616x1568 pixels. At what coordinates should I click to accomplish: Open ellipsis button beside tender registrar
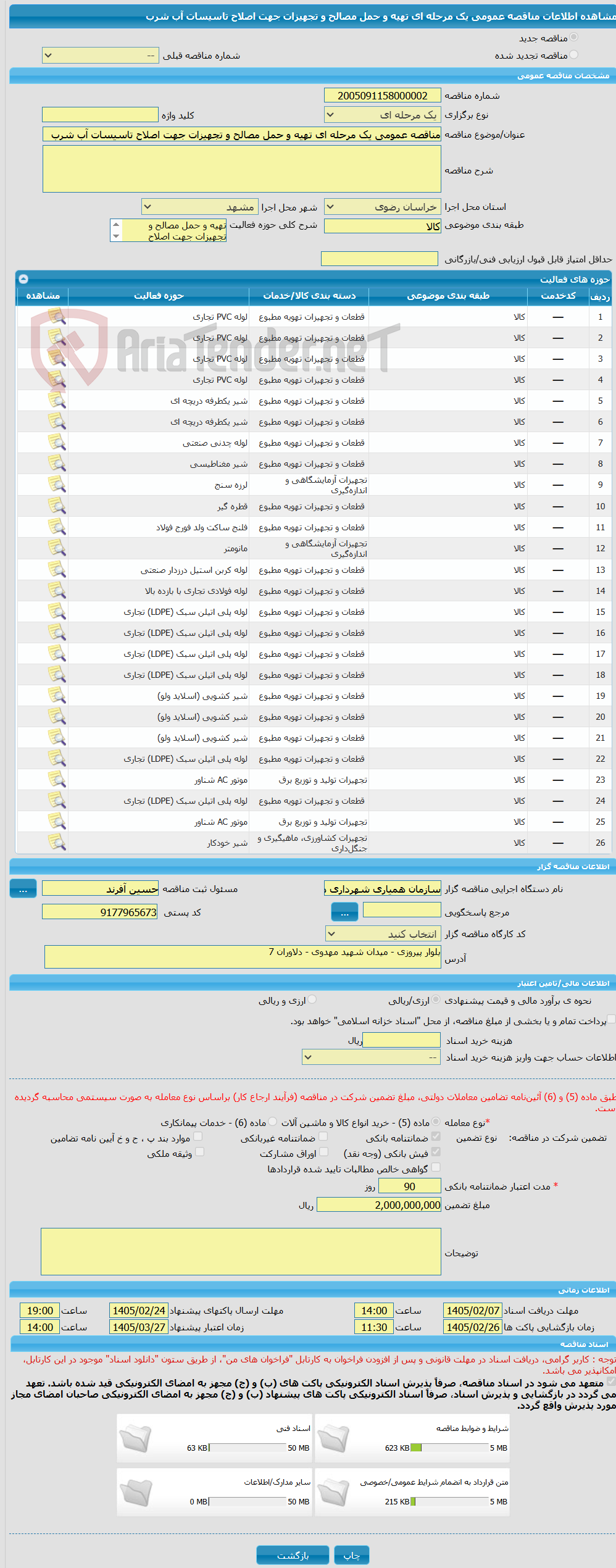click(23, 889)
